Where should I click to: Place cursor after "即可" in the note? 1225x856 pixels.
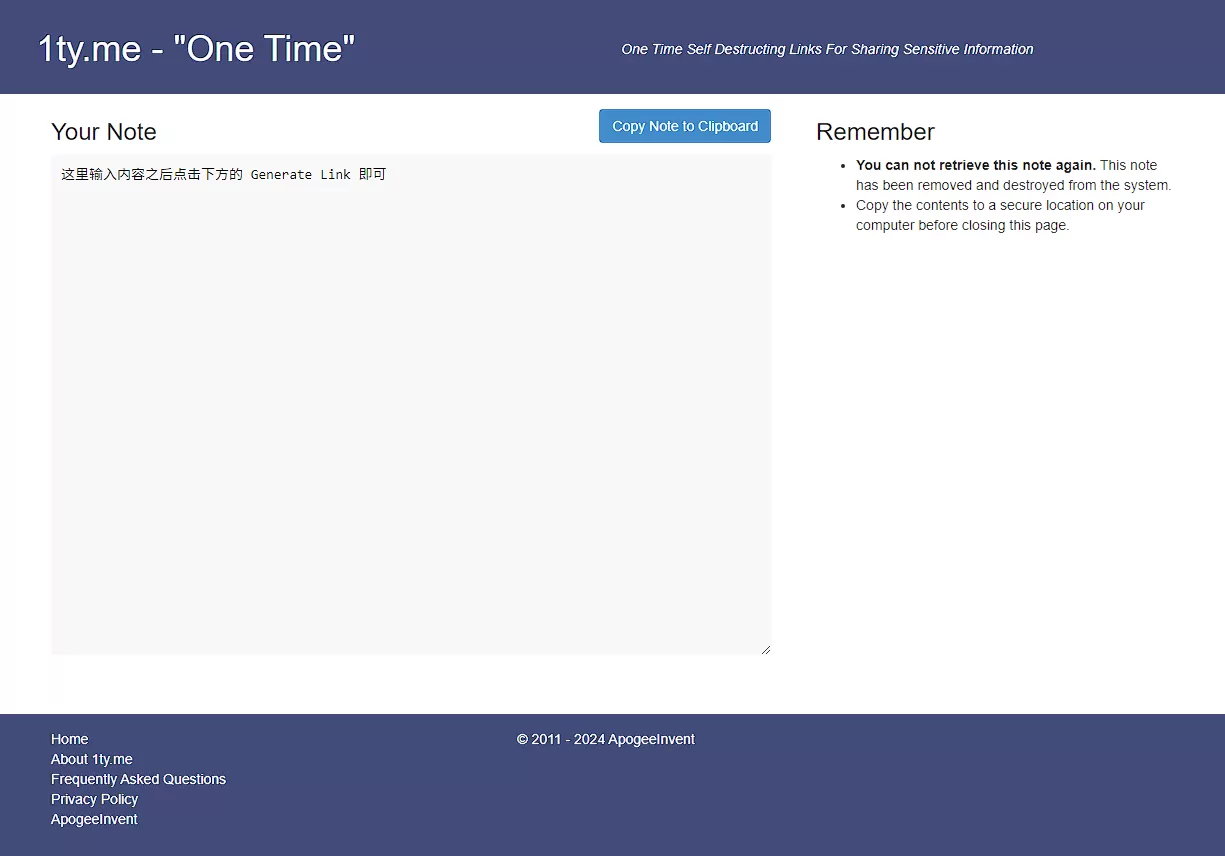(387, 174)
